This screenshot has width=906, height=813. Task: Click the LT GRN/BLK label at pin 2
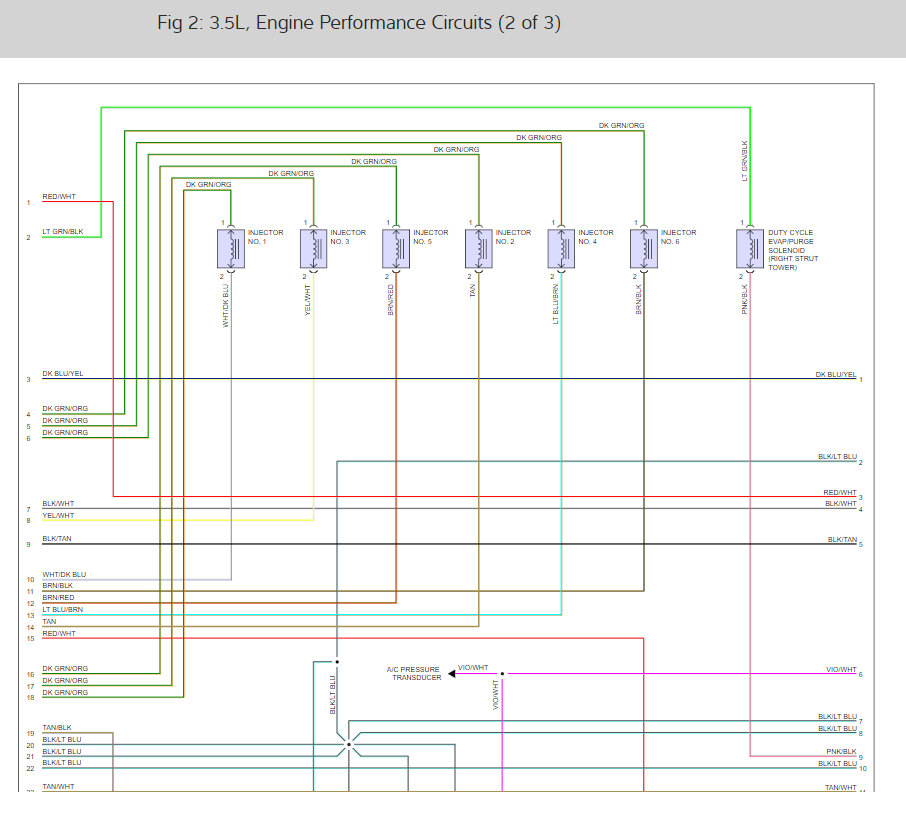click(62, 231)
